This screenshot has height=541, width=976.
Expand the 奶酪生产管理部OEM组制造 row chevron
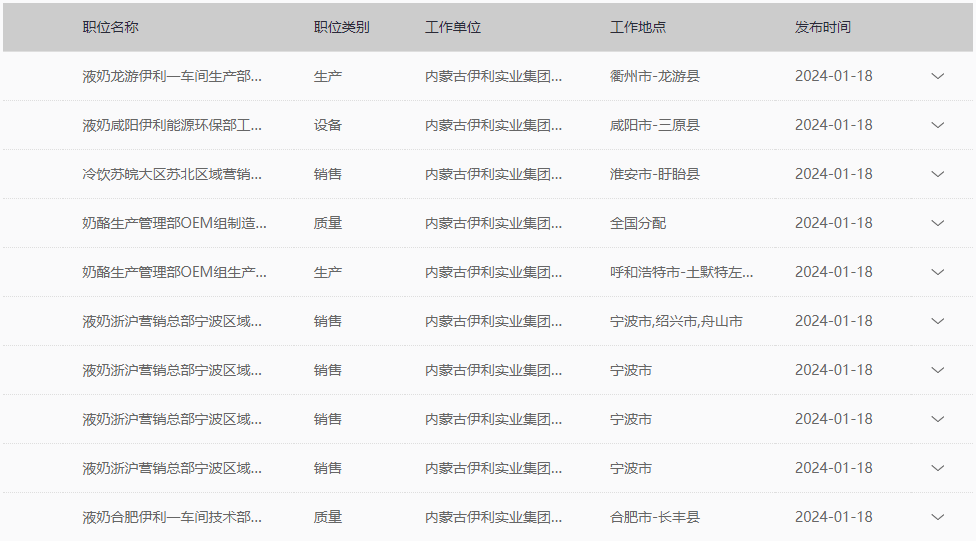pos(937,223)
